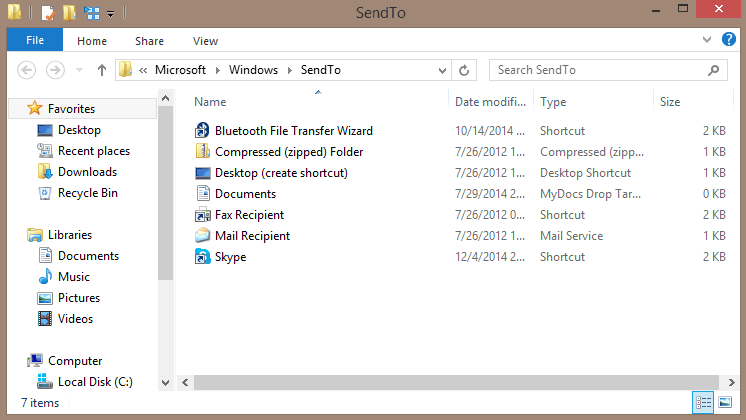Switch to Details view in status bar
The height and width of the screenshot is (420, 746).
click(x=703, y=403)
